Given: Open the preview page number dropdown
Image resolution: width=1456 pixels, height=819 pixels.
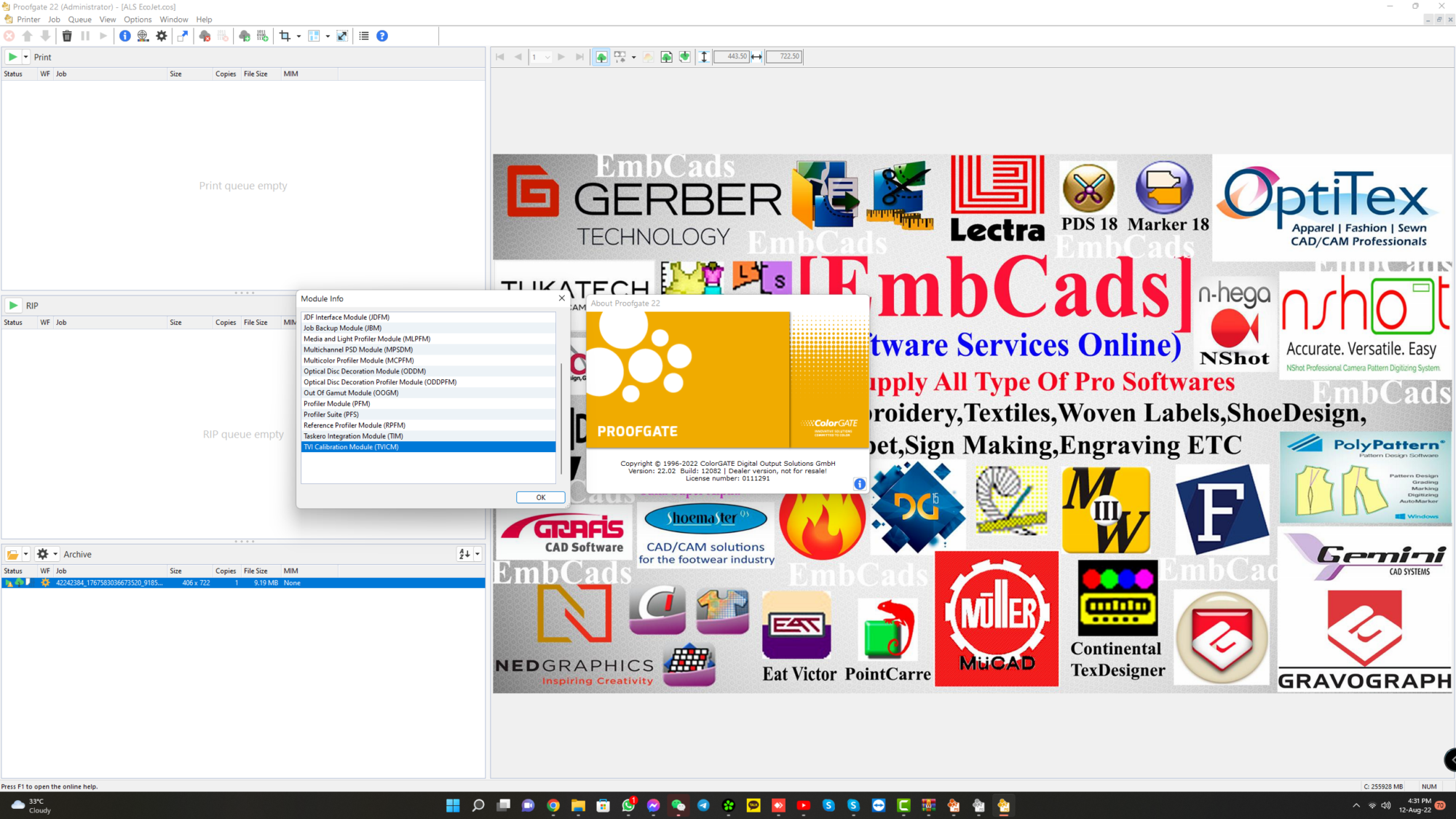Looking at the screenshot, I should coord(547,57).
